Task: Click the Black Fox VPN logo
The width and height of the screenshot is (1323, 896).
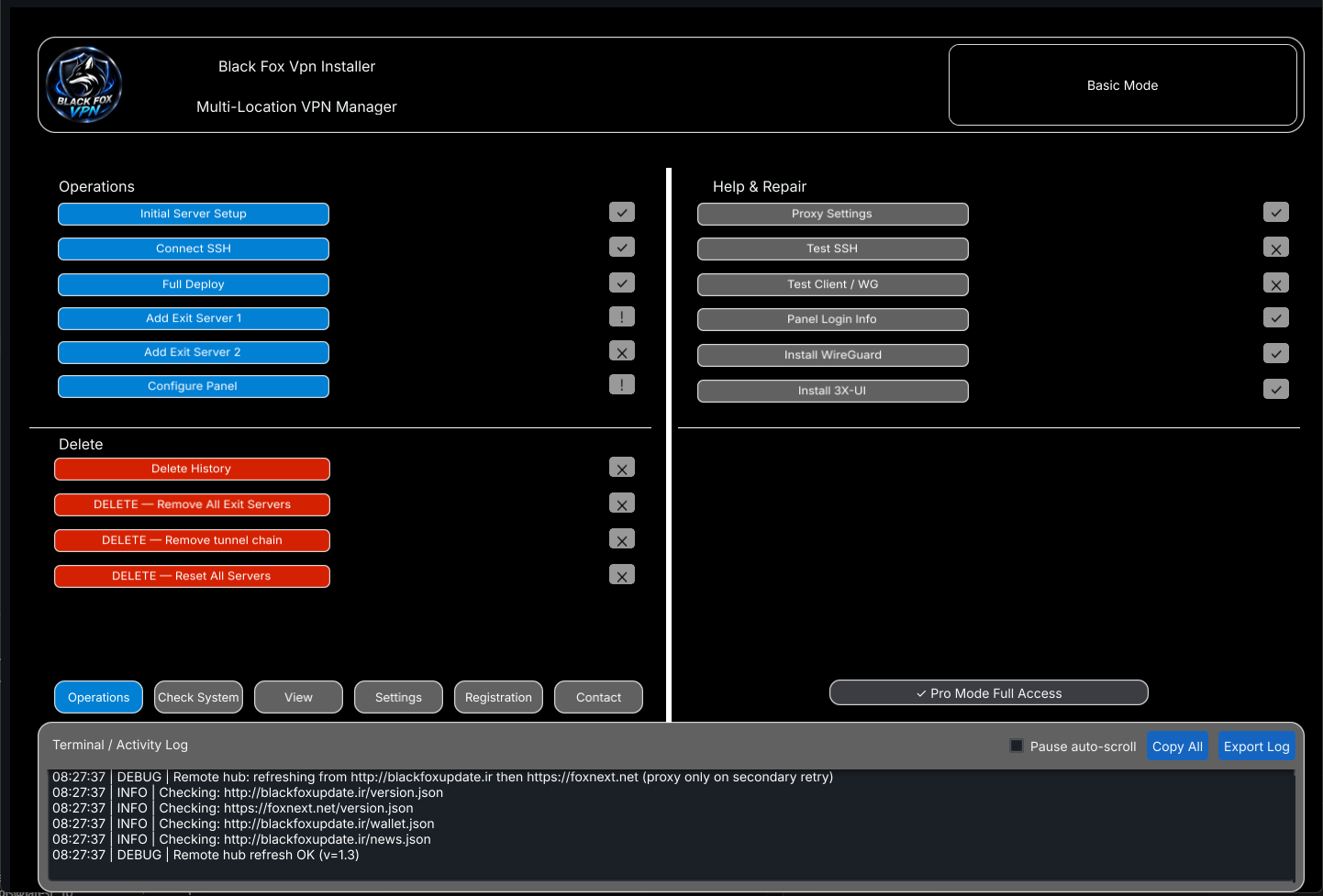Action: point(84,85)
